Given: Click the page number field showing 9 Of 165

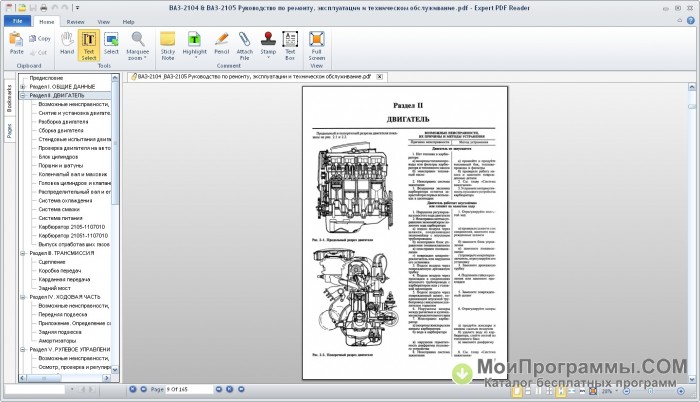Looking at the screenshot, I should click(x=189, y=389).
